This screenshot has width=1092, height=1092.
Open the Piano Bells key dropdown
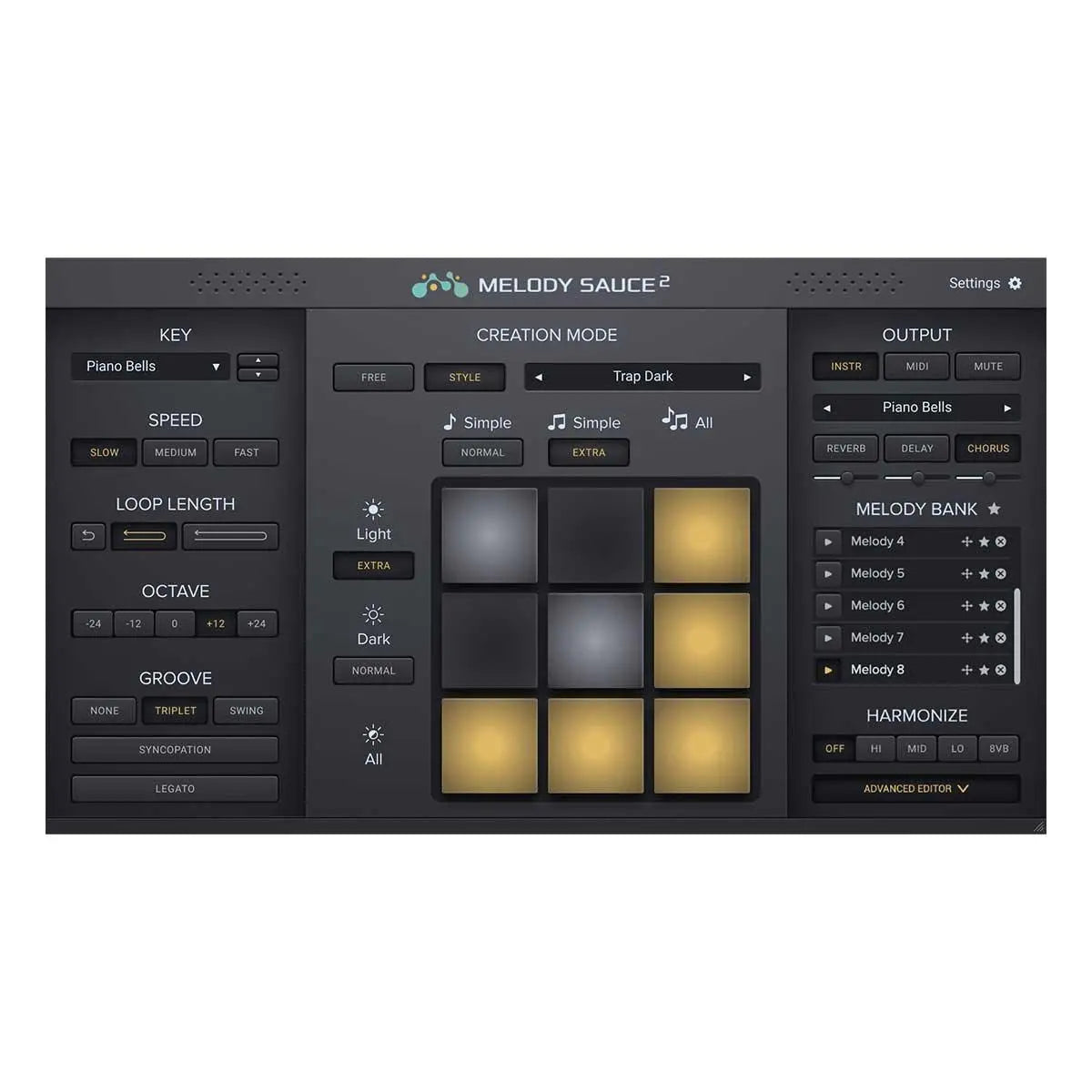point(149,367)
